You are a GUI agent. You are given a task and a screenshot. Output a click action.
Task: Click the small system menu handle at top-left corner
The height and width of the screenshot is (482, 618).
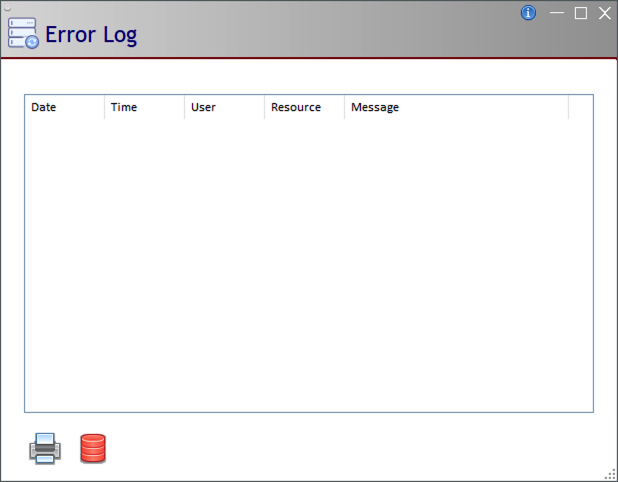point(6,5)
